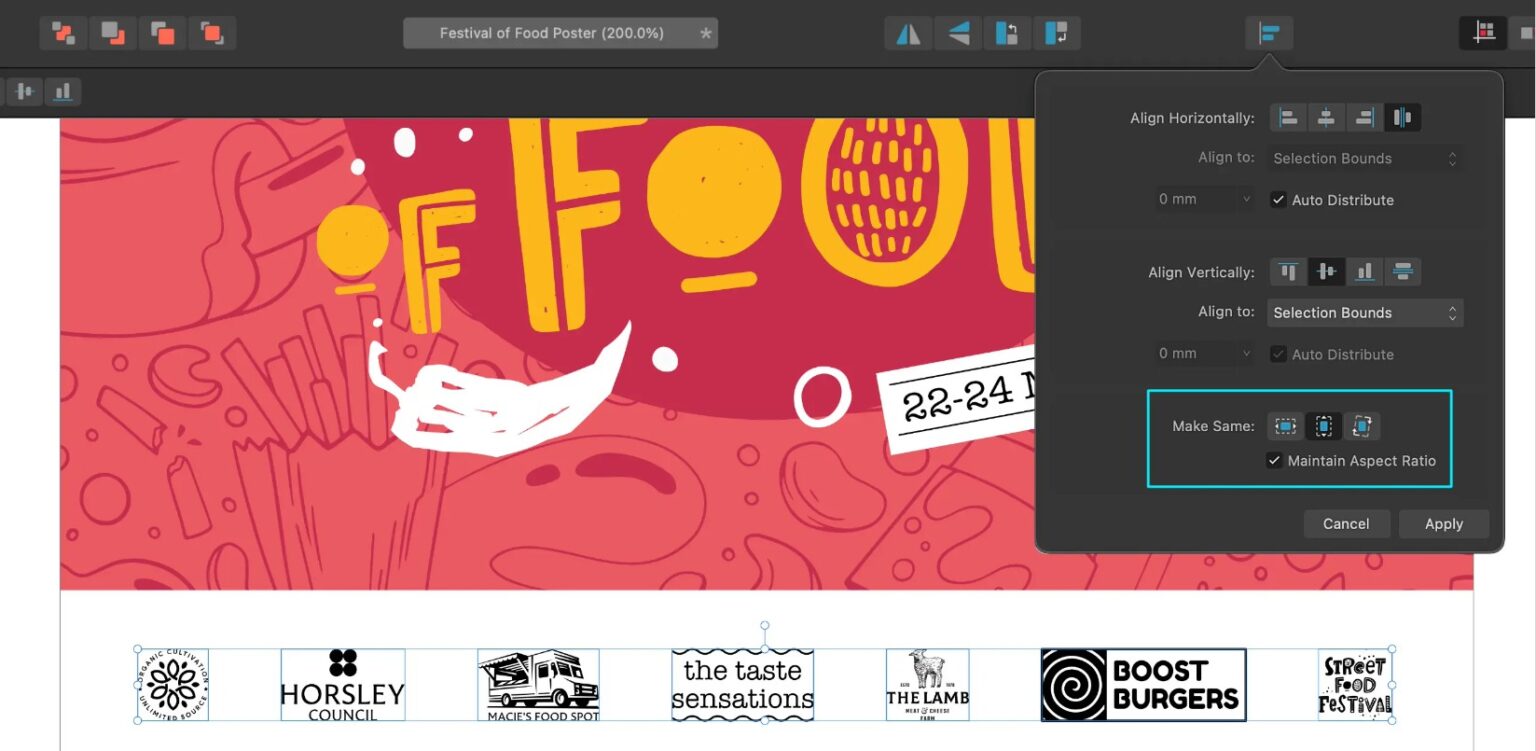Select the Boost Burgers logo on canvas

coord(1143,685)
